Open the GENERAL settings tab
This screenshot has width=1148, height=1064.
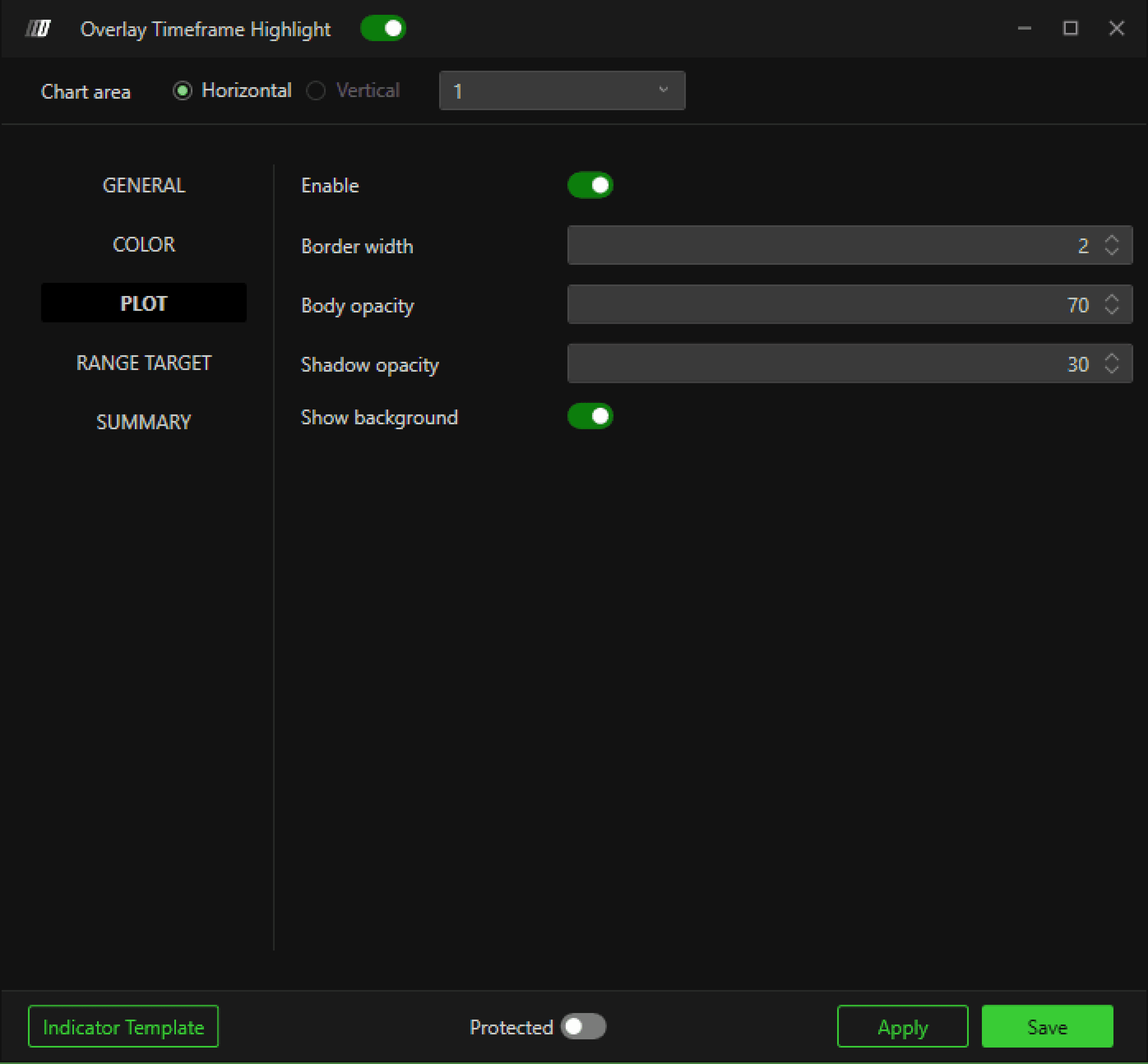coord(143,185)
